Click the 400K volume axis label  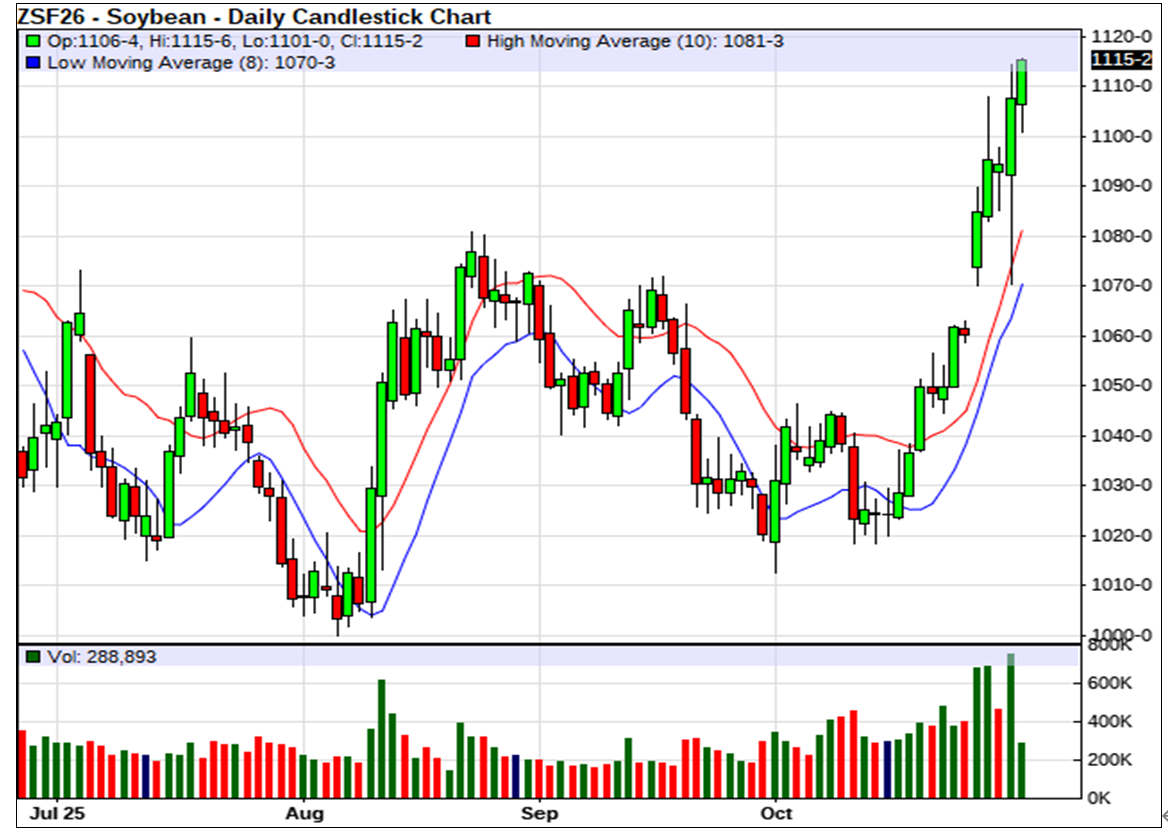click(1110, 722)
